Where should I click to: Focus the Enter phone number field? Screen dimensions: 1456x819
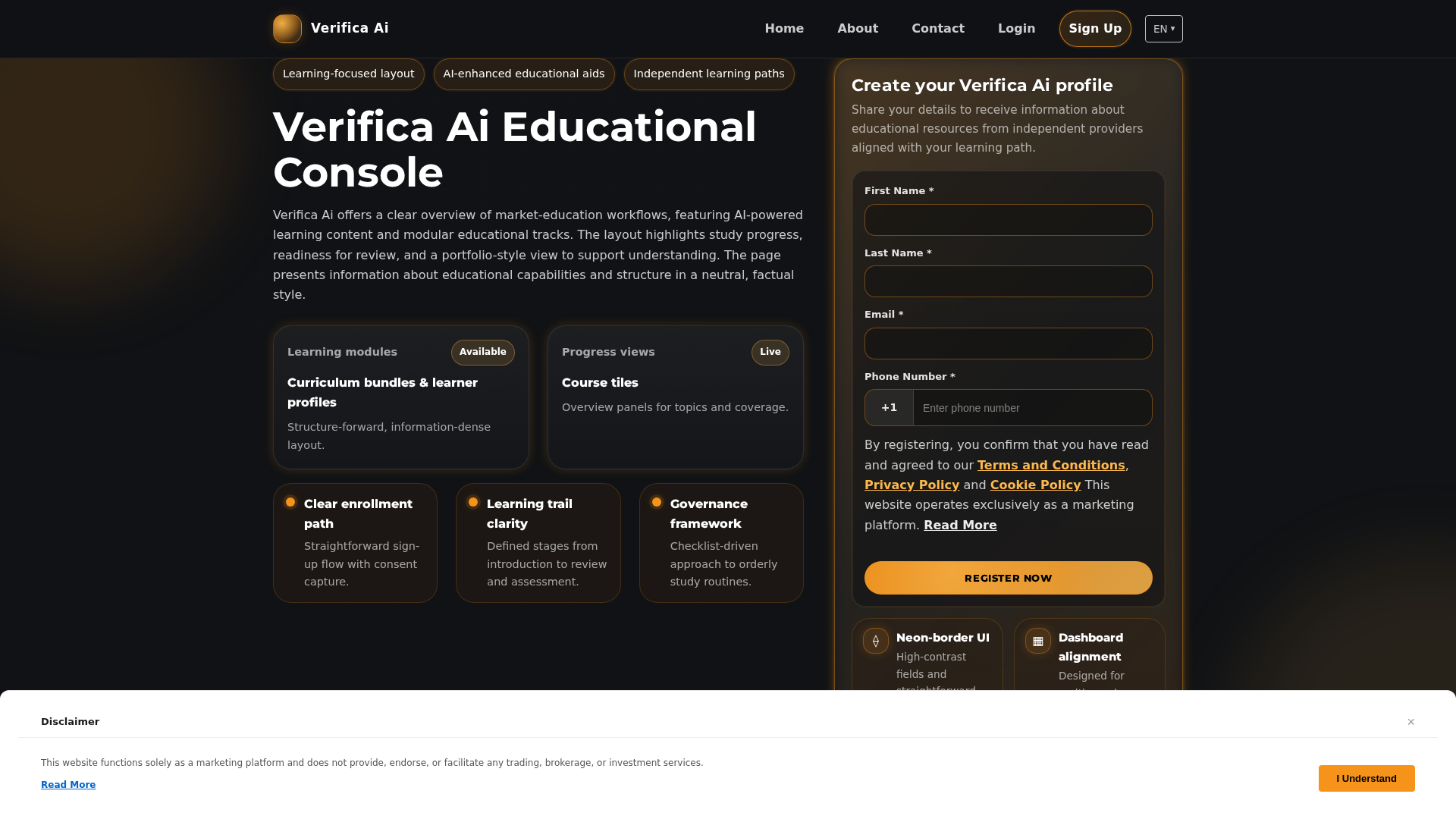coord(1033,408)
